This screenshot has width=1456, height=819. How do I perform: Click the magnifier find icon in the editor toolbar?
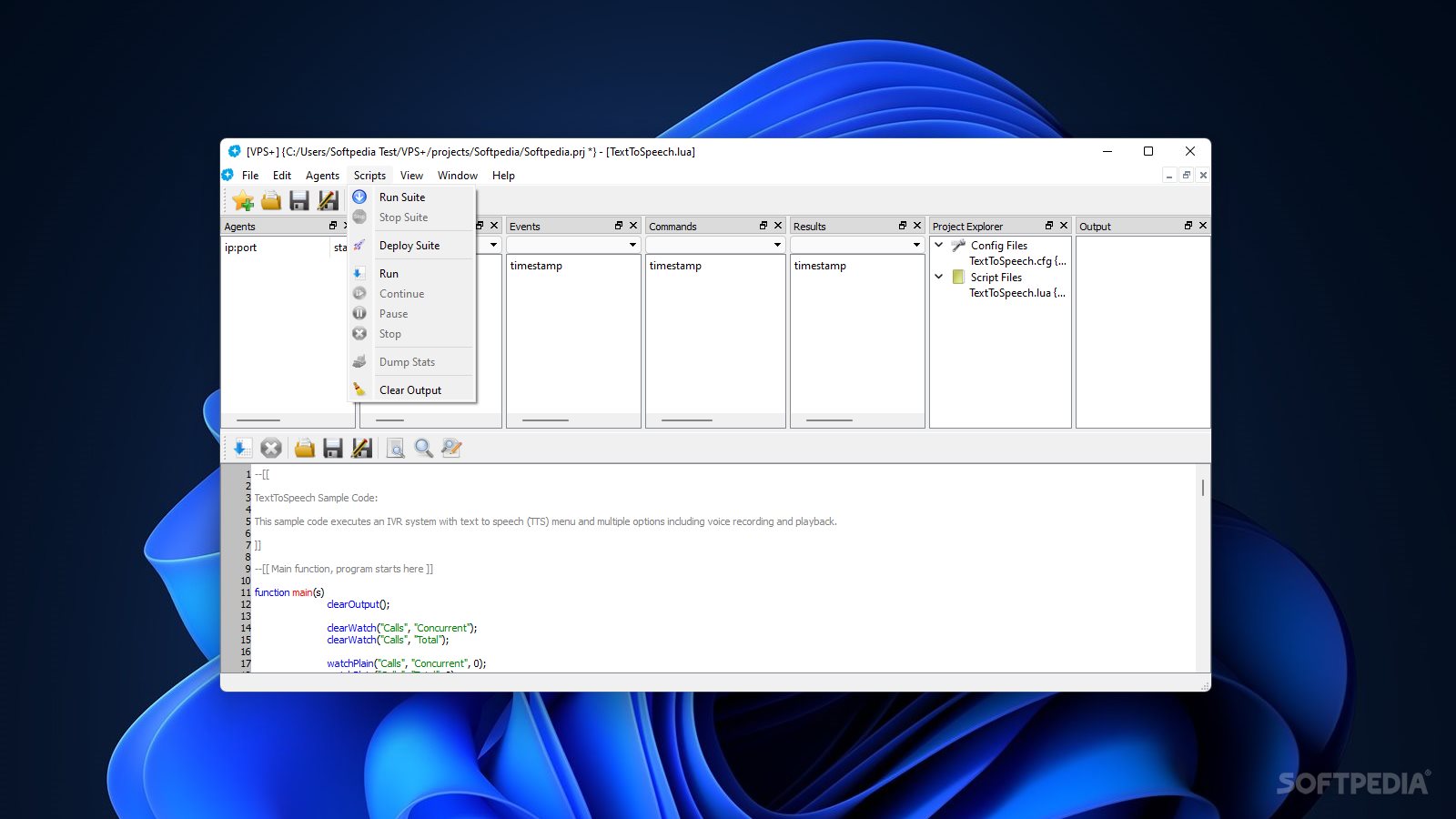pos(423,448)
